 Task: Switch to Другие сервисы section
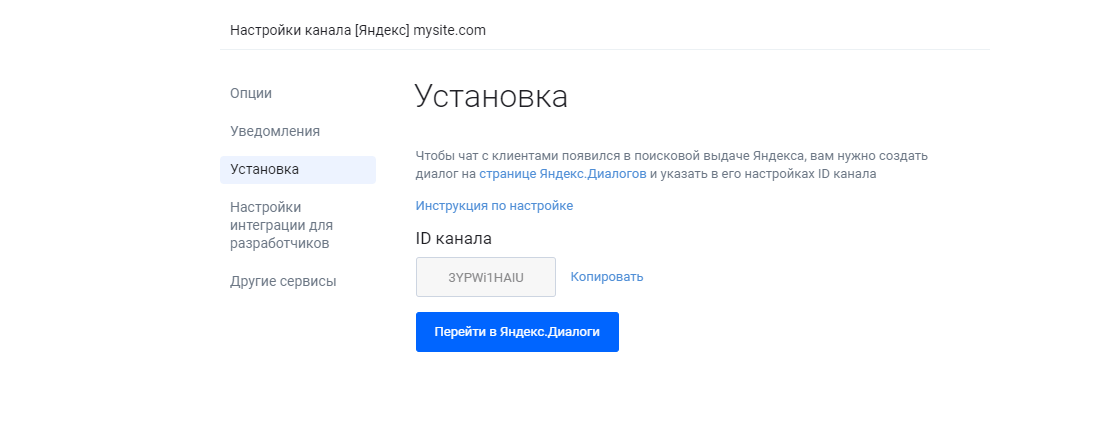[283, 282]
